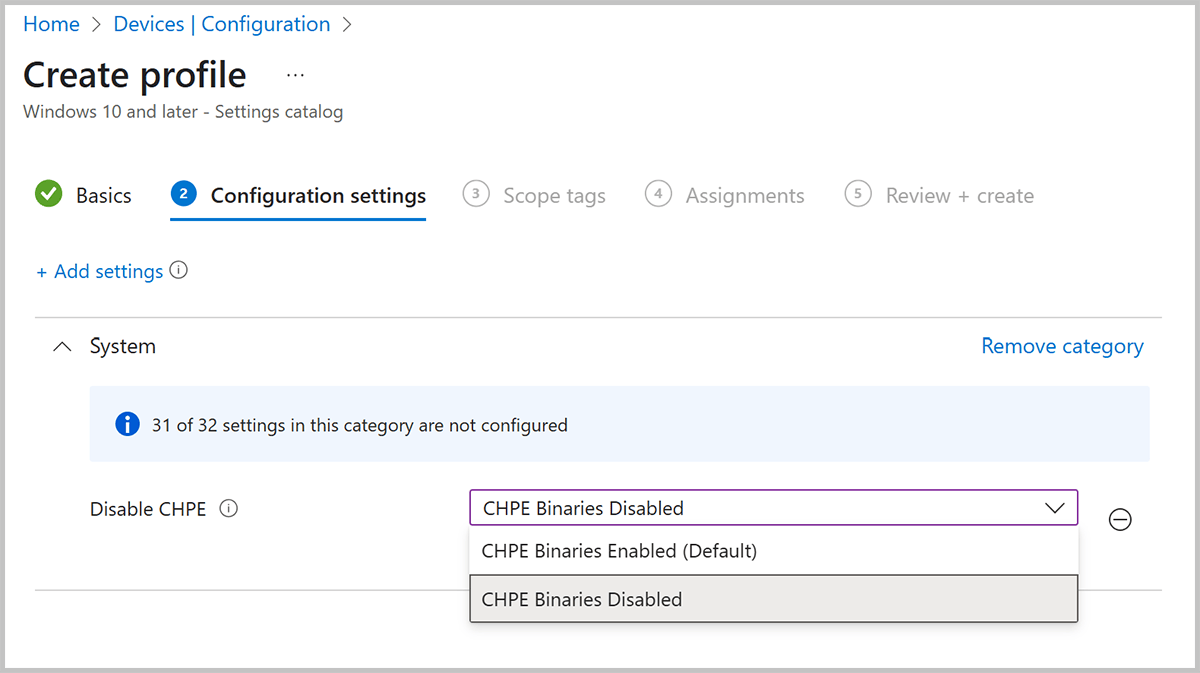This screenshot has width=1200, height=673.
Task: Click Remove category for System
Action: point(1062,345)
